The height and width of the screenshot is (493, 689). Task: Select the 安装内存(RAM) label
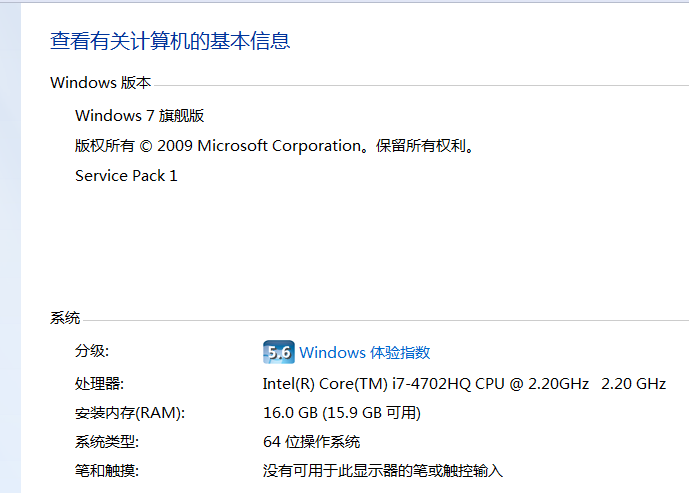[x=130, y=413]
